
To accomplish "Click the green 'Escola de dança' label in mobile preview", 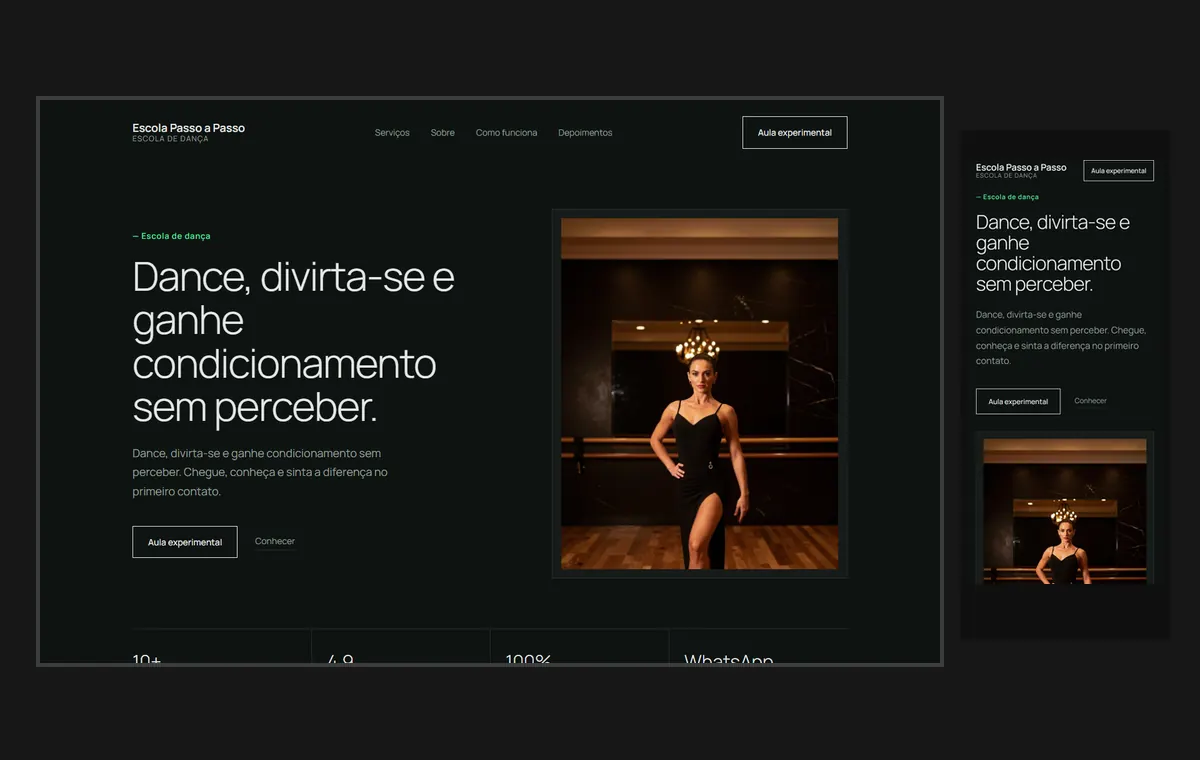I will (x=1008, y=197).
